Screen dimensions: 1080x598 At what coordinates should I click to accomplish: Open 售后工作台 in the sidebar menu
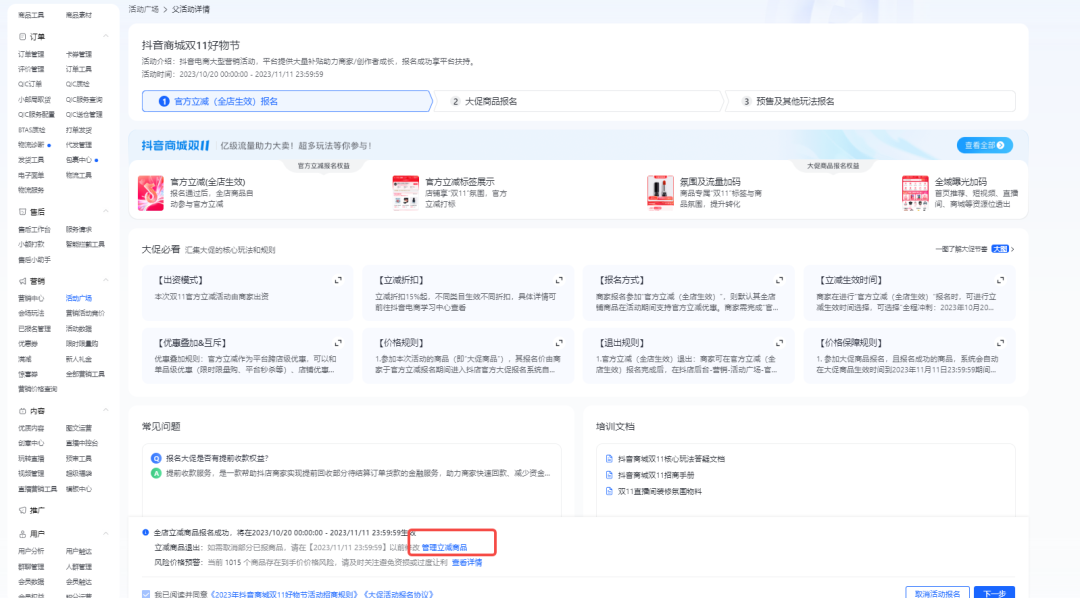(34, 230)
